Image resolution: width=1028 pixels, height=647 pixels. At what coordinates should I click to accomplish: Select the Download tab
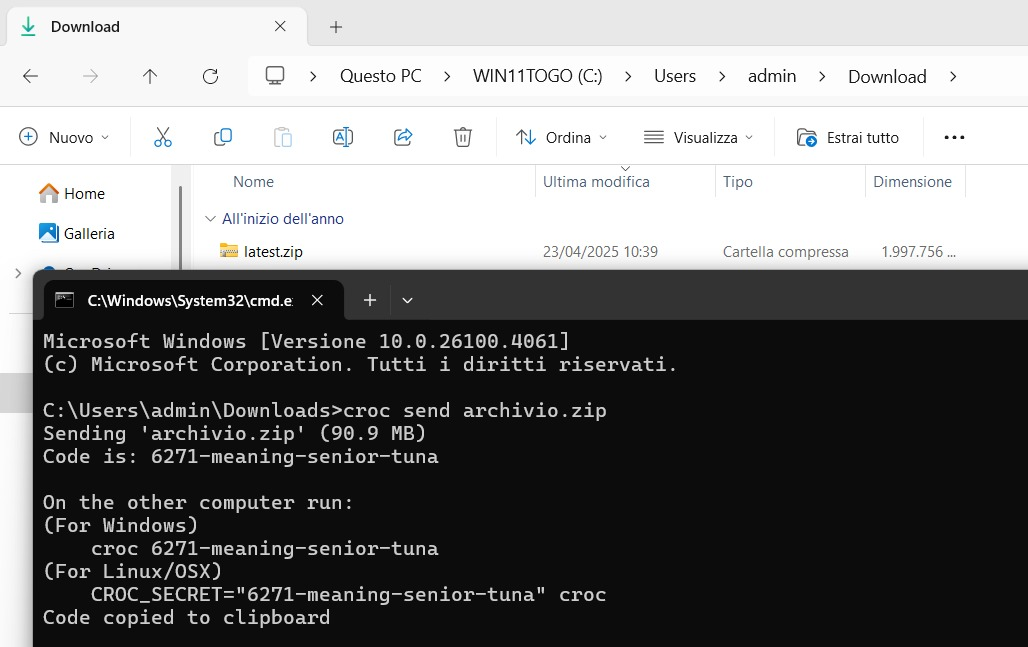(156, 27)
